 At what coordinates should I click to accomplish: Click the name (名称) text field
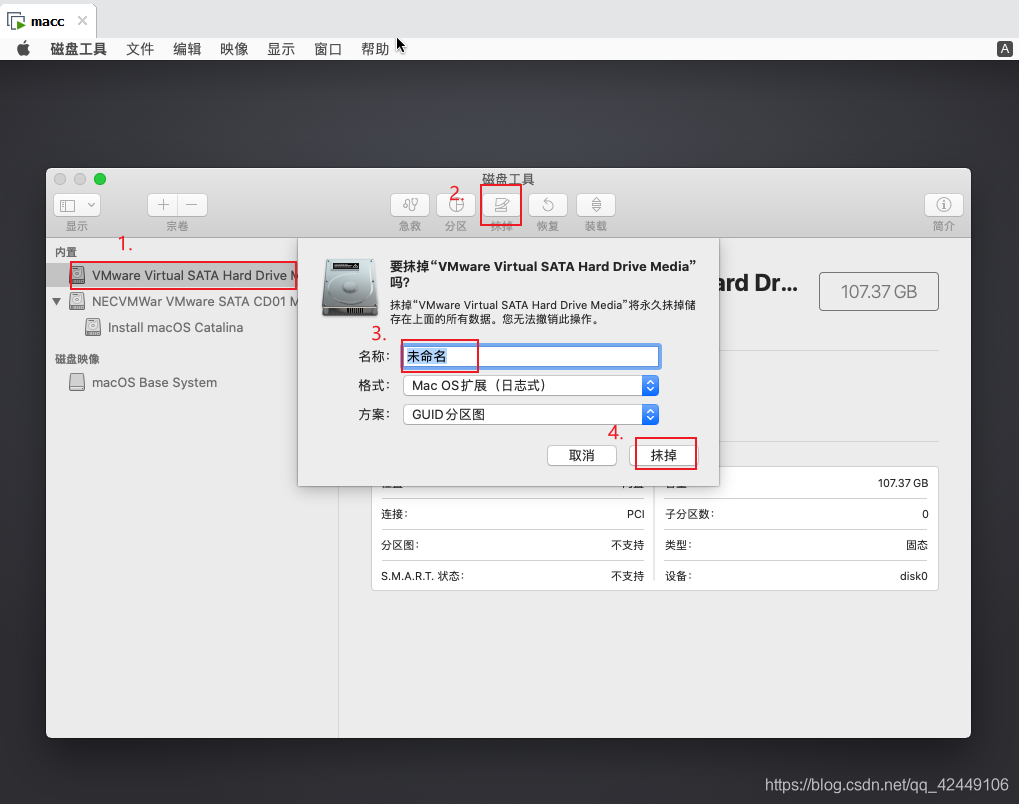coord(531,356)
